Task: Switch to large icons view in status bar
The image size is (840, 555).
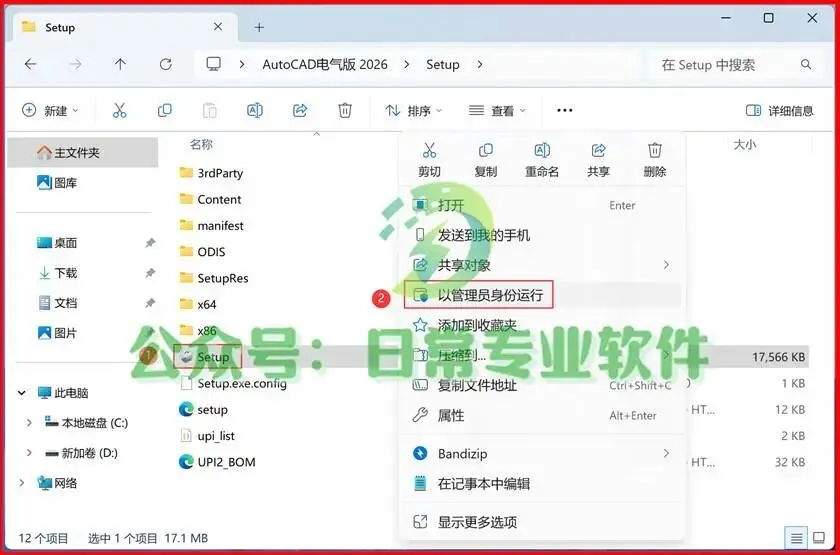Action: (819, 537)
